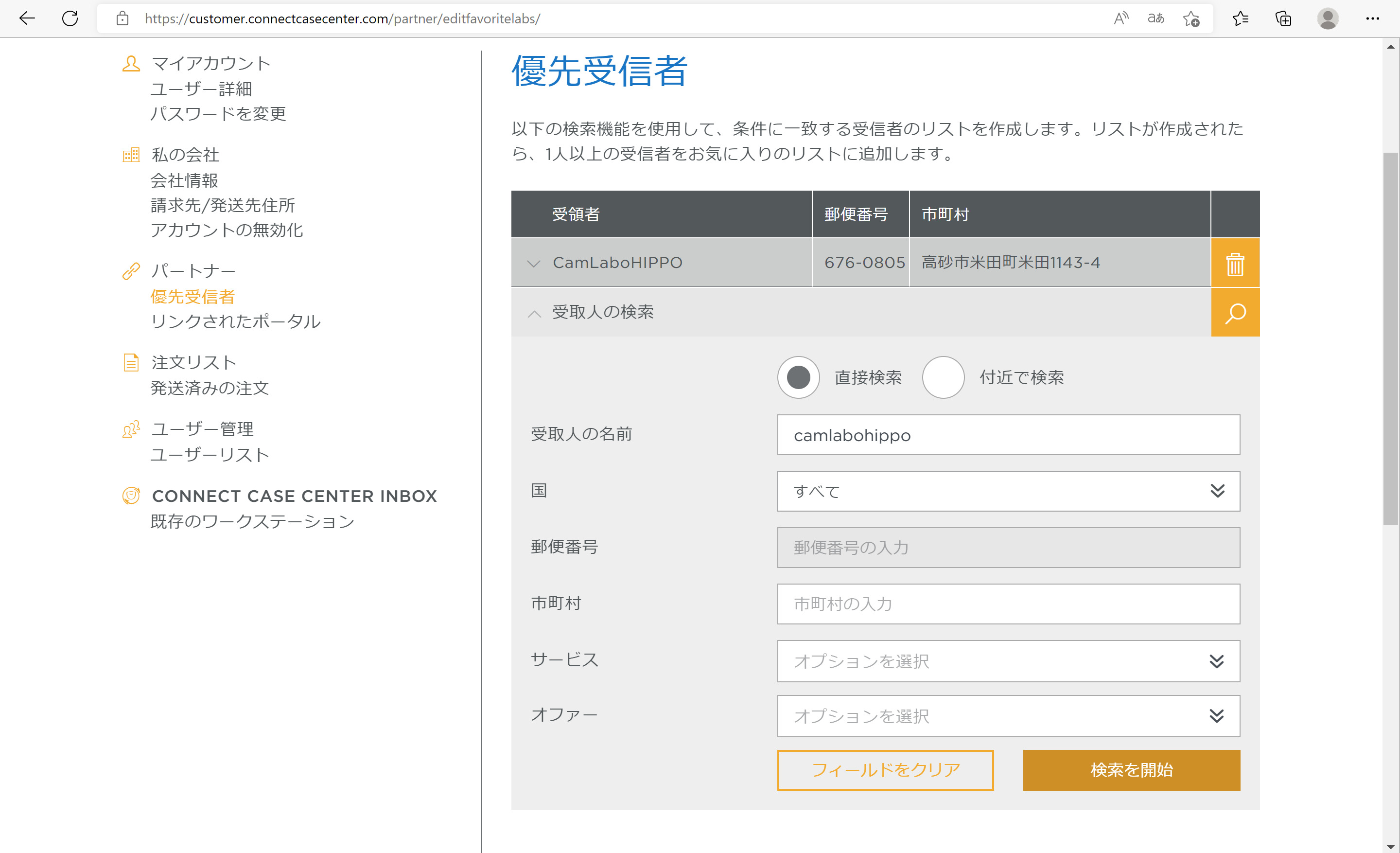The image size is (1400, 853).
Task: Open パスワードを変更 in sidebar
Action: 218,114
